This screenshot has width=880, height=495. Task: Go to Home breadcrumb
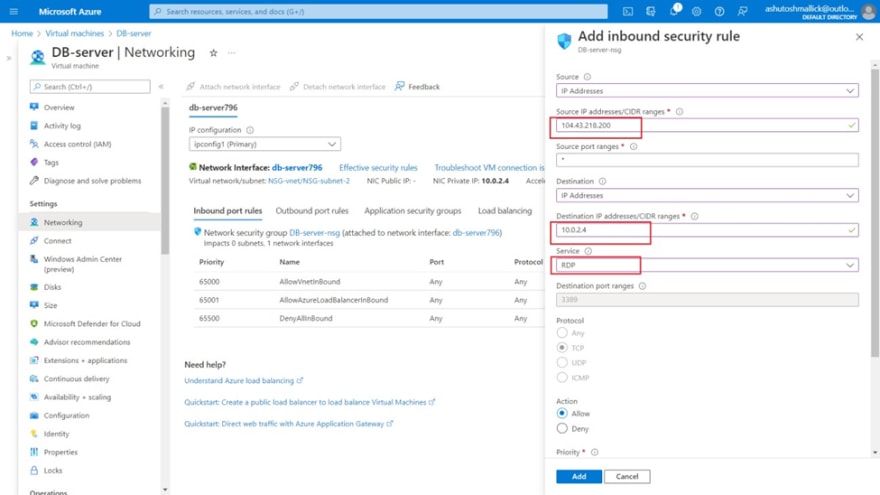click(22, 33)
